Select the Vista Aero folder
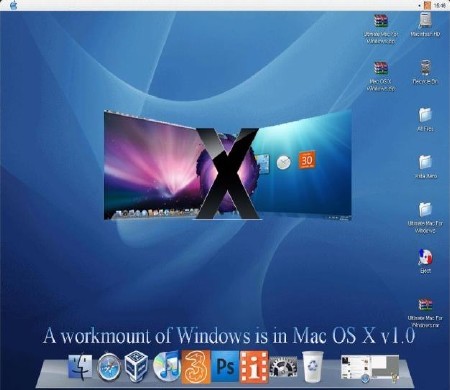The width and height of the screenshot is (450, 390). pos(425,167)
